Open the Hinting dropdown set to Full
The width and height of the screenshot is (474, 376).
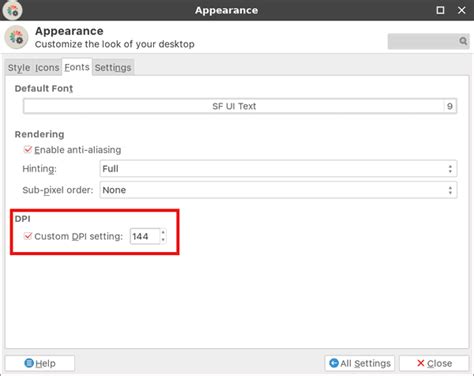pyautogui.click(x=278, y=169)
